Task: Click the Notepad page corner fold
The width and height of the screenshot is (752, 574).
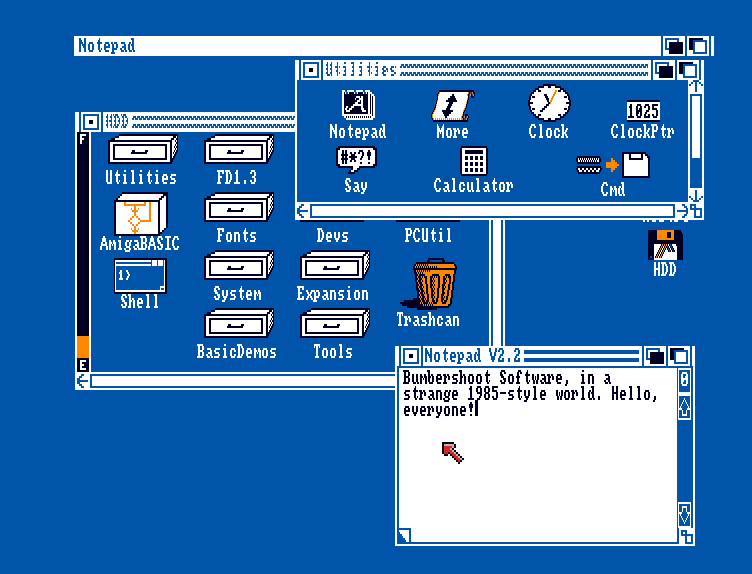Action: coord(404,535)
